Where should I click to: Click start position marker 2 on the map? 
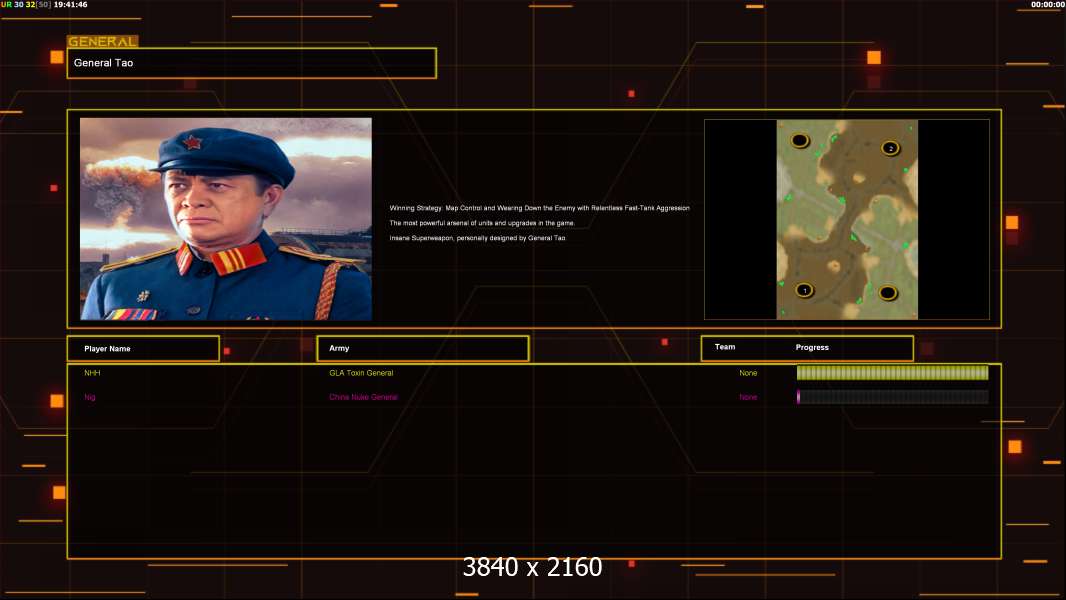coord(891,148)
